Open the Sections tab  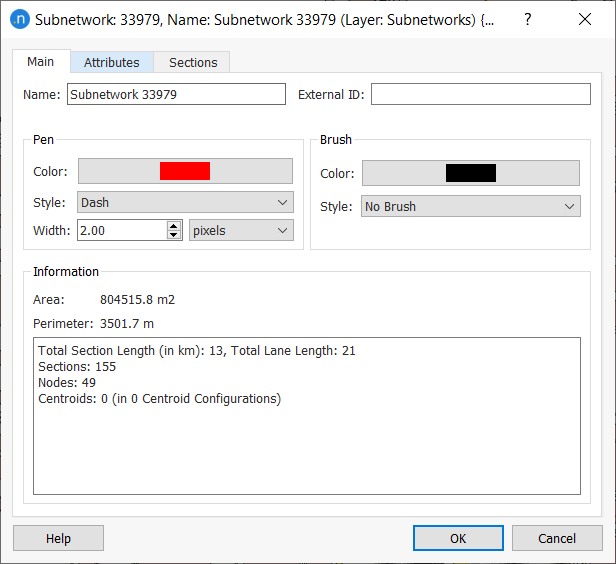coord(193,62)
